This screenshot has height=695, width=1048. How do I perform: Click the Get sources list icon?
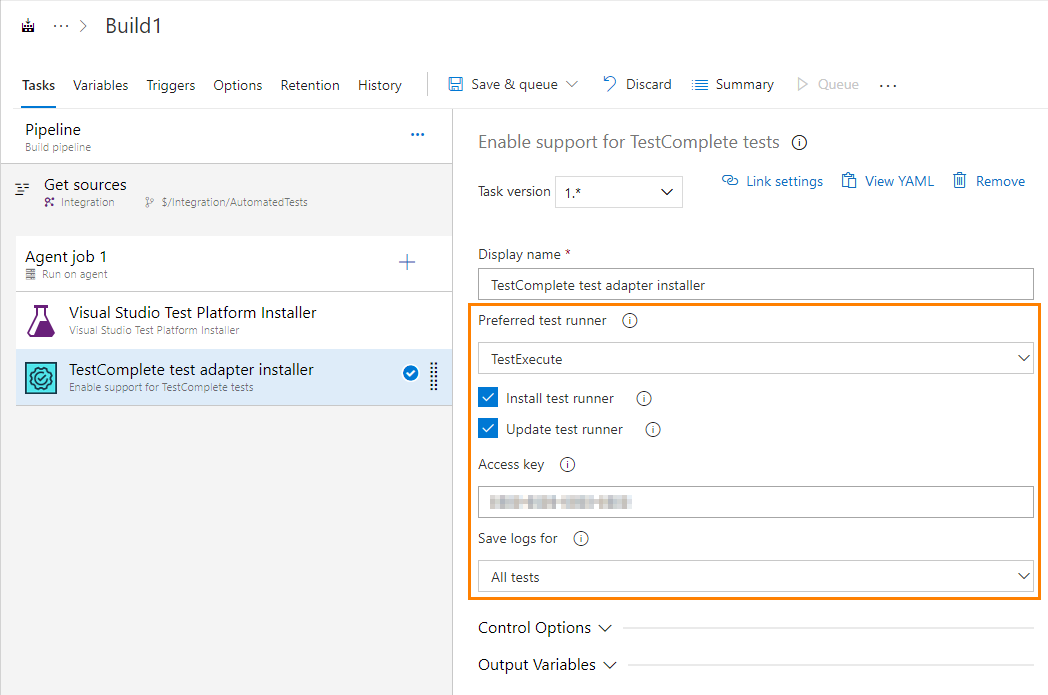[22, 189]
